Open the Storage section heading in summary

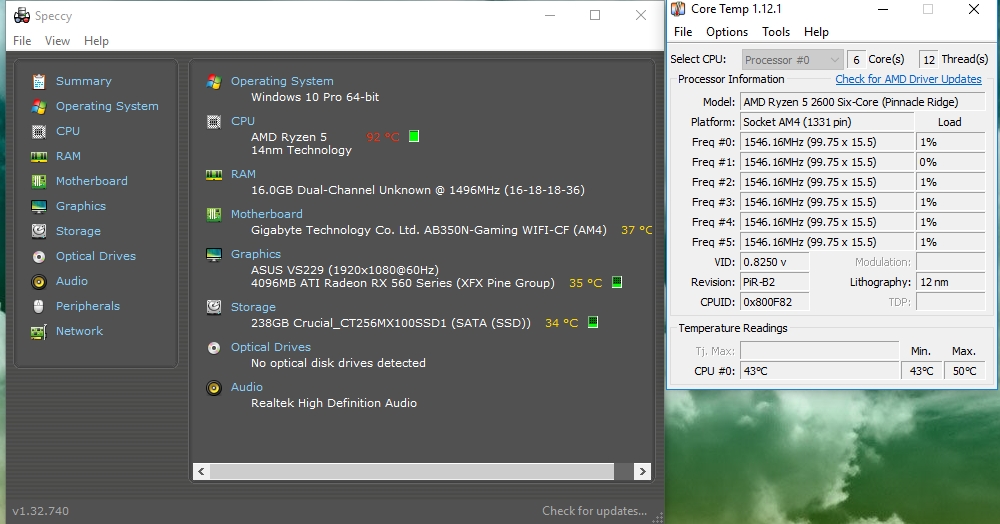253,307
